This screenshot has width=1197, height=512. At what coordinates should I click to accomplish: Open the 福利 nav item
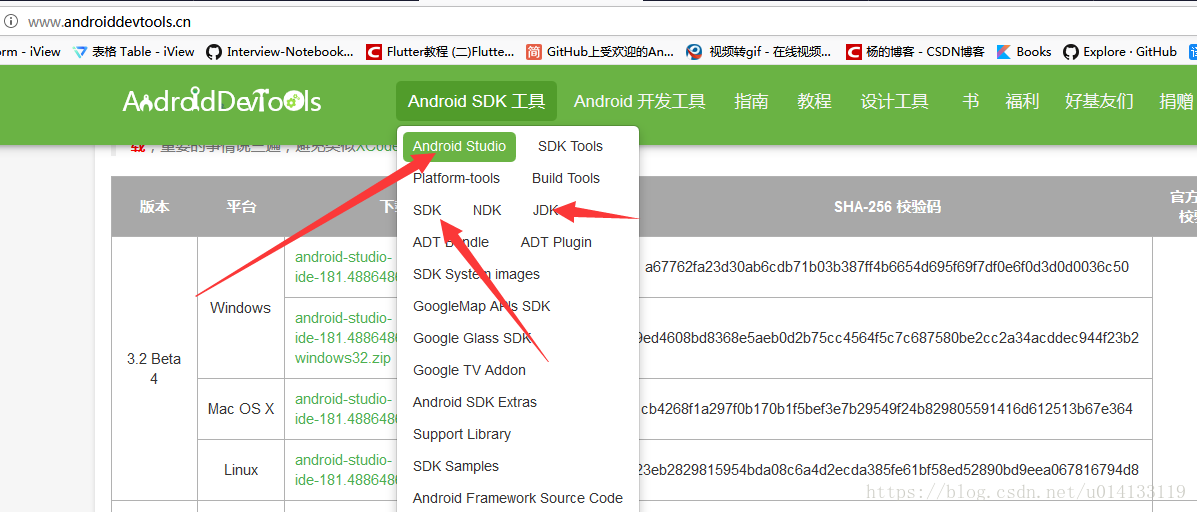coord(1022,101)
